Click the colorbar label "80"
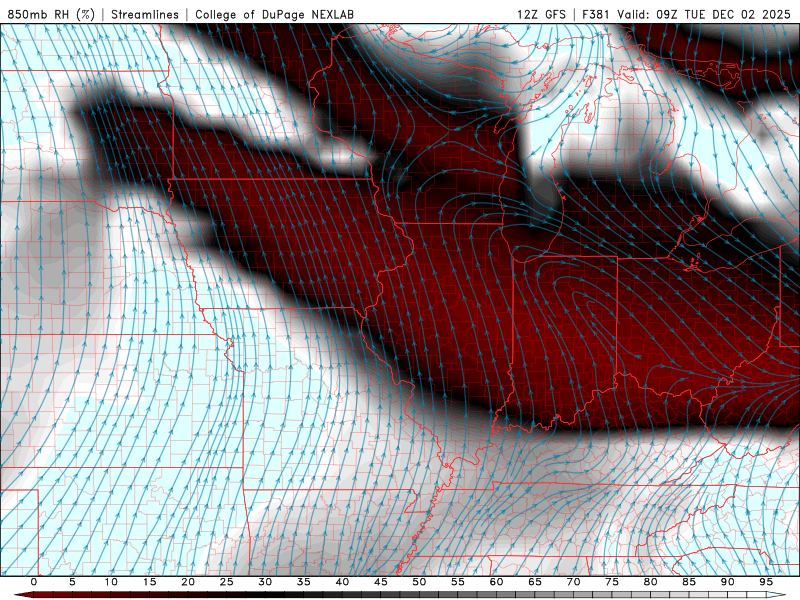 (x=651, y=582)
